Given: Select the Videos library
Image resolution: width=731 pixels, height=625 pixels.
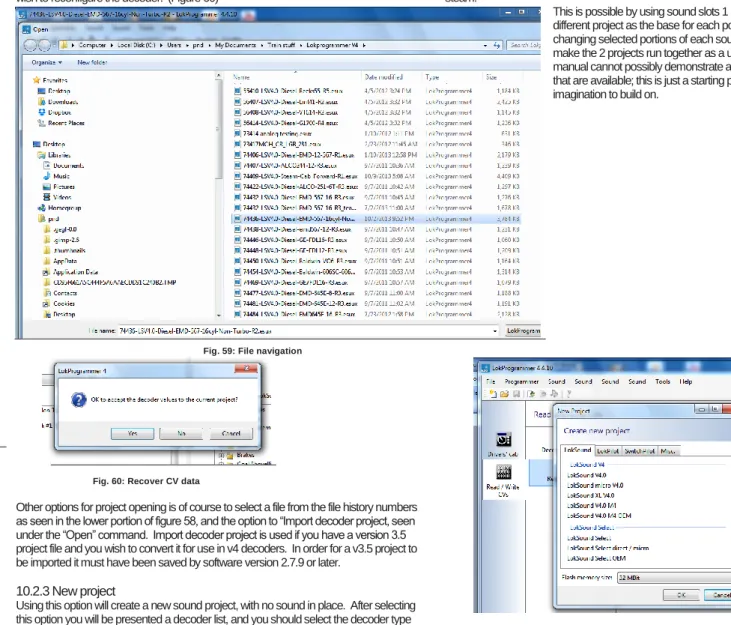Looking at the screenshot, I should pyautogui.click(x=57, y=198).
